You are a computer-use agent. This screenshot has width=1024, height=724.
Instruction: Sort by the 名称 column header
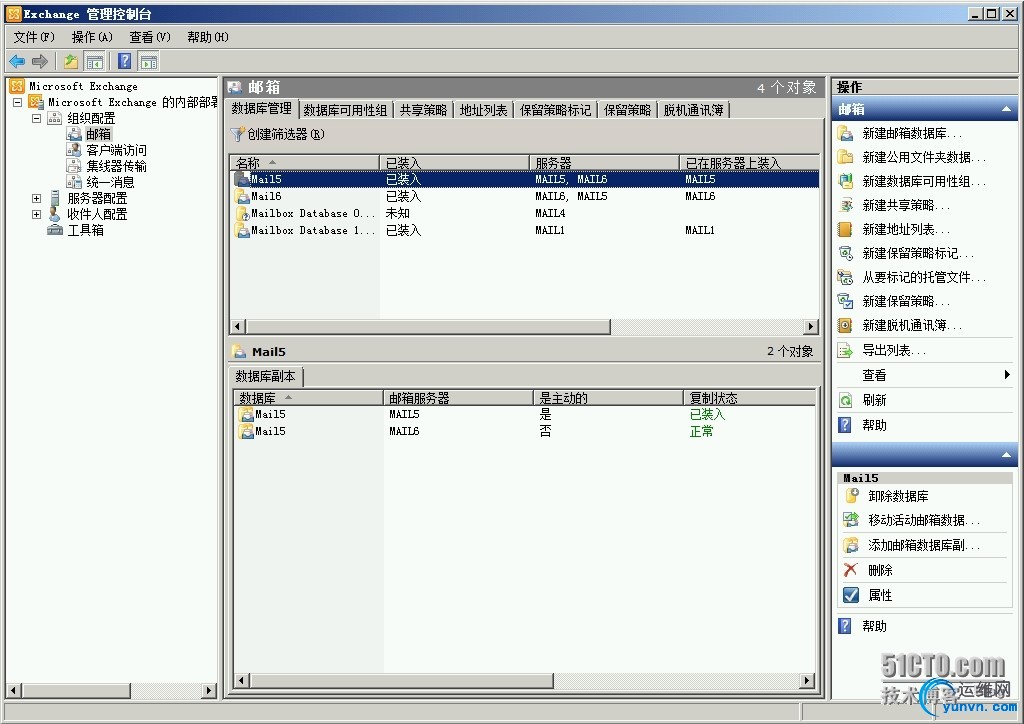pos(305,163)
